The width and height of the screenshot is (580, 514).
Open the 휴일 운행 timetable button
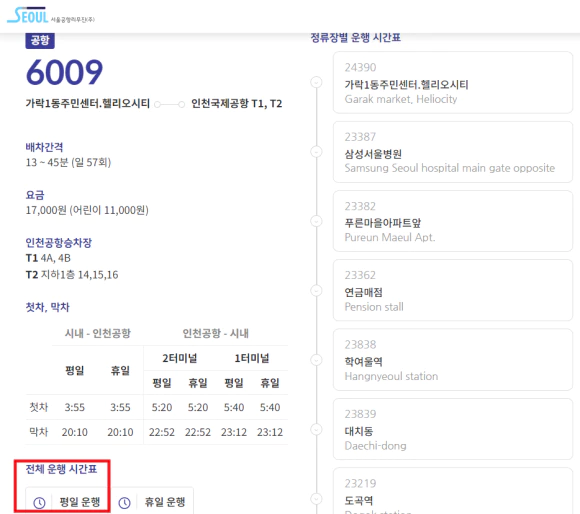click(152, 501)
